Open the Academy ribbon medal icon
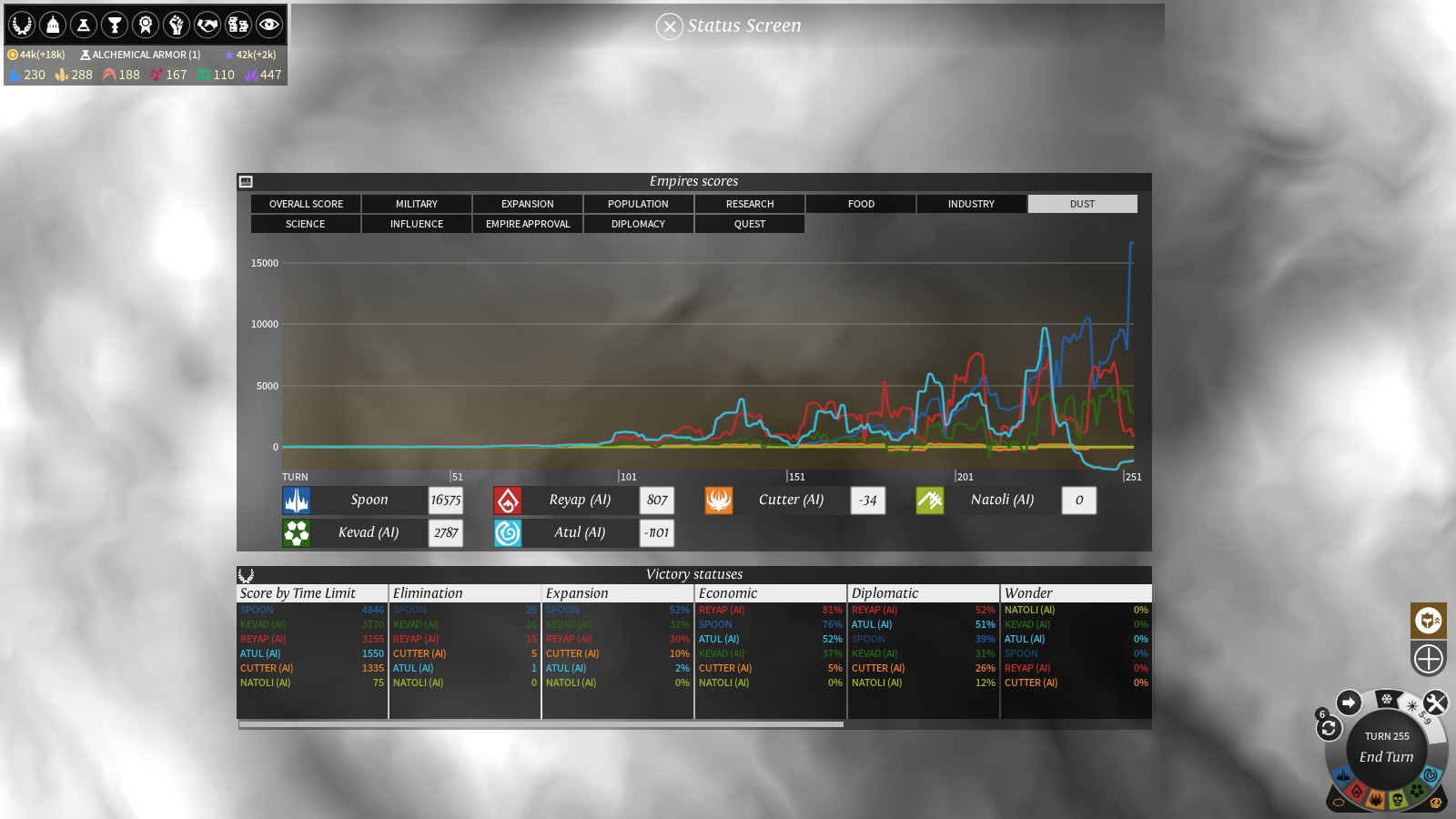This screenshot has height=819, width=1456. point(146,25)
